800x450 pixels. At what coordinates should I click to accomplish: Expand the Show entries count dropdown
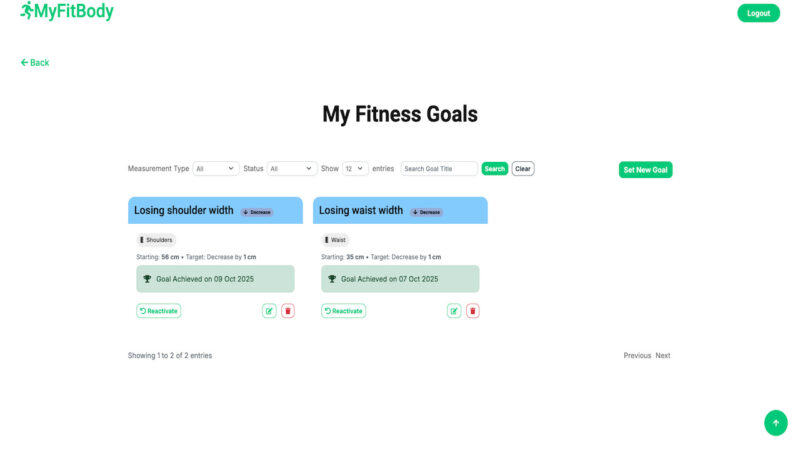[355, 169]
